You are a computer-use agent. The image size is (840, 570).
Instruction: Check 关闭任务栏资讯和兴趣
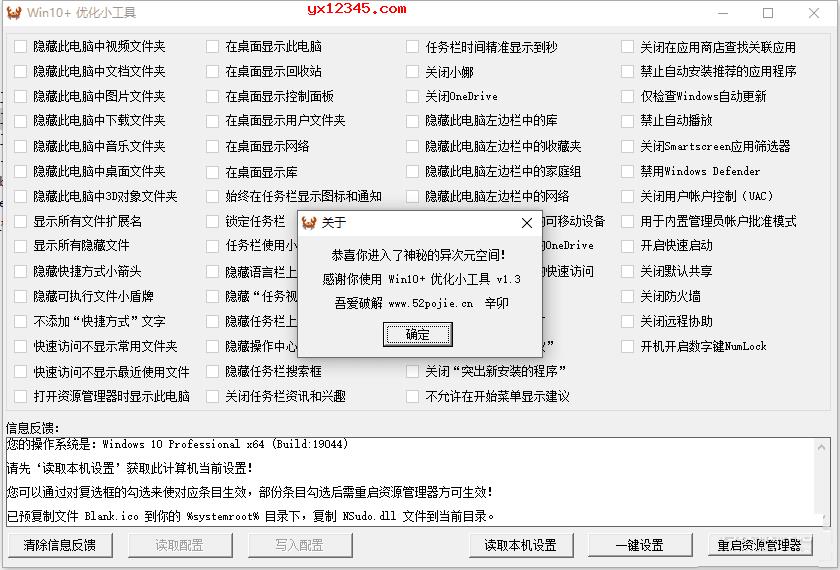tap(213, 396)
